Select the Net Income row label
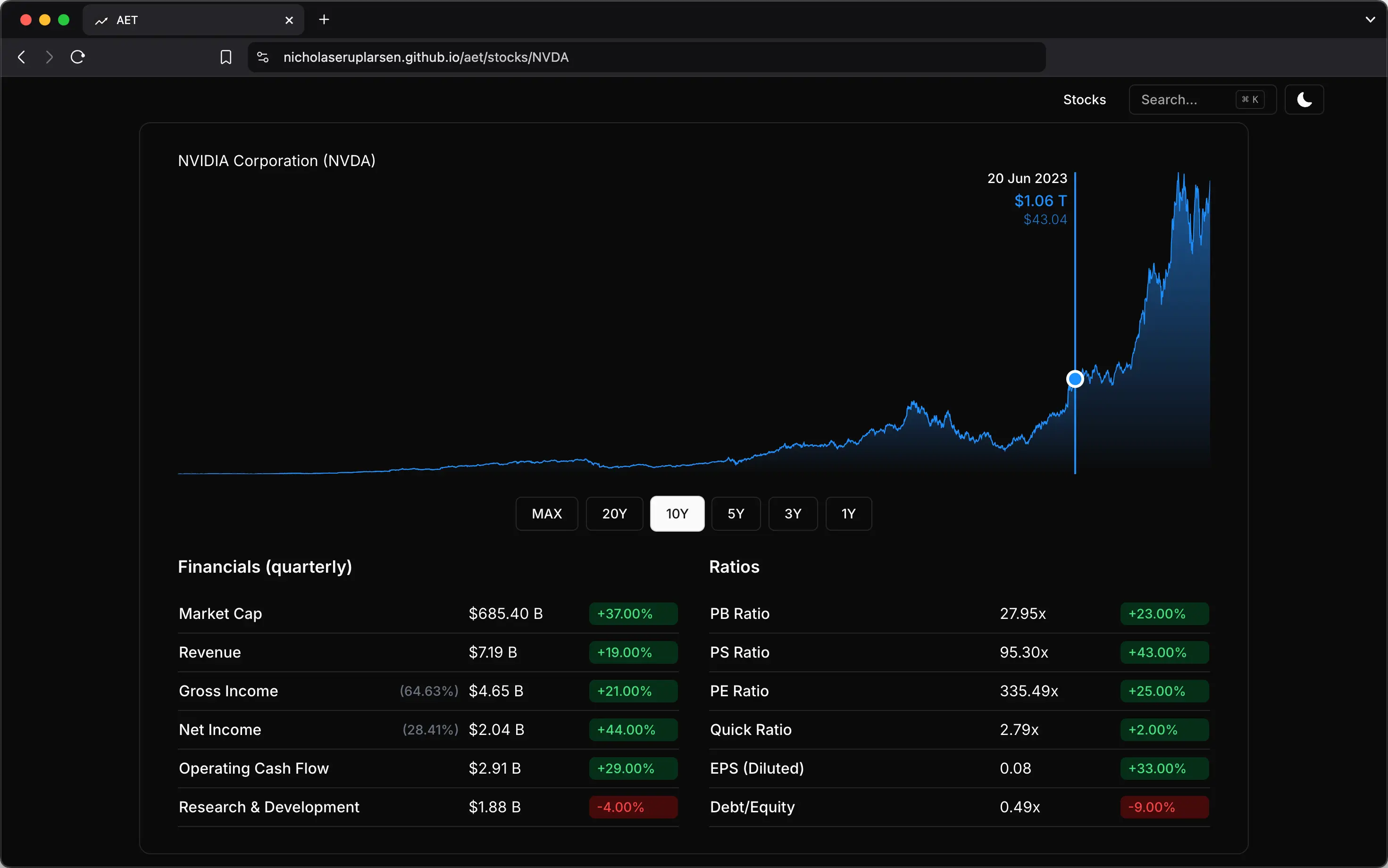The height and width of the screenshot is (868, 1388). pos(220,730)
